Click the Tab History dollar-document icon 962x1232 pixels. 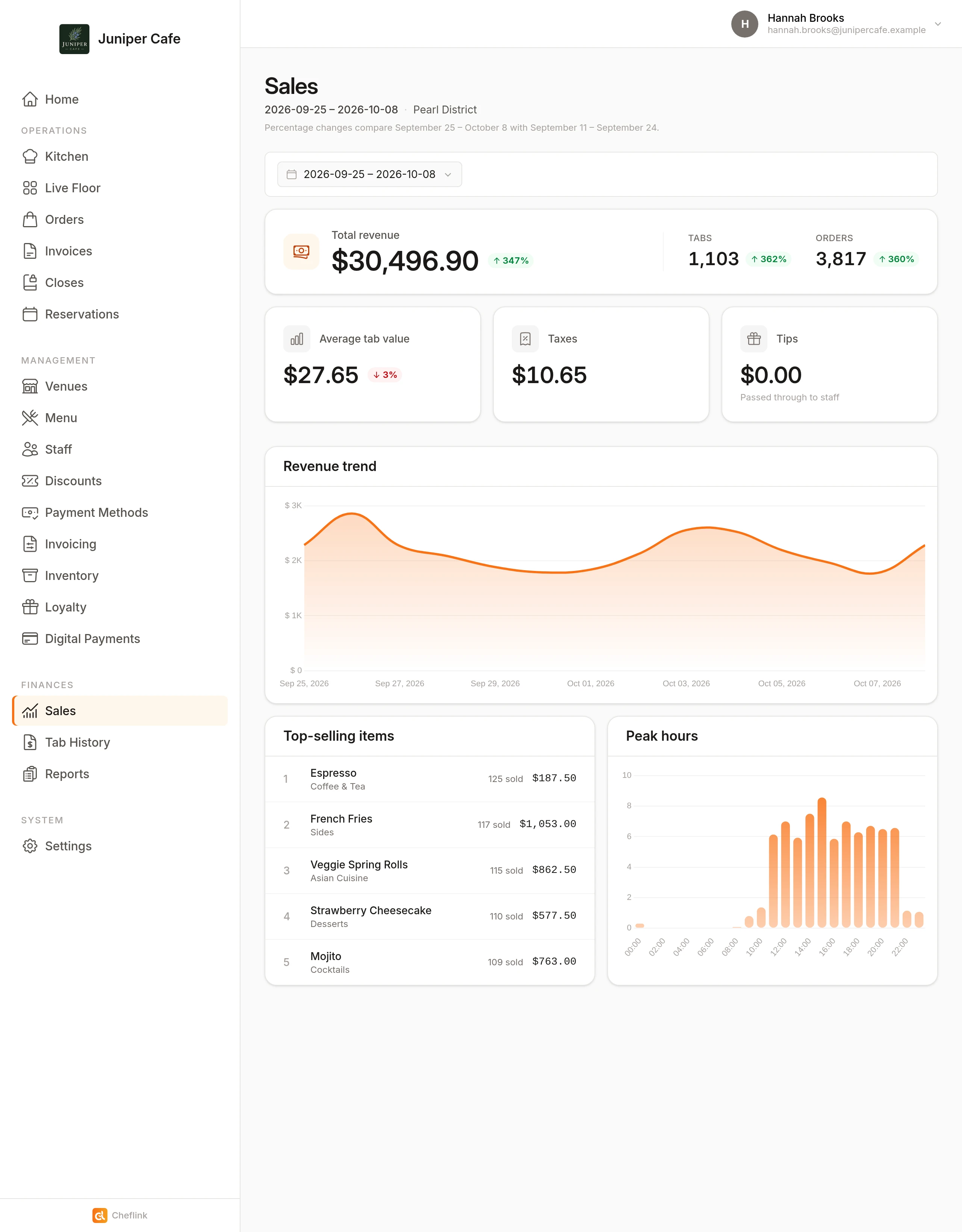(x=30, y=742)
